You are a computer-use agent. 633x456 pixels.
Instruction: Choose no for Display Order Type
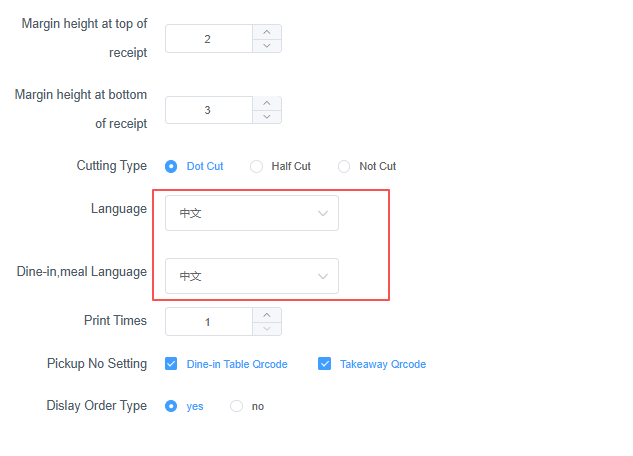237,406
